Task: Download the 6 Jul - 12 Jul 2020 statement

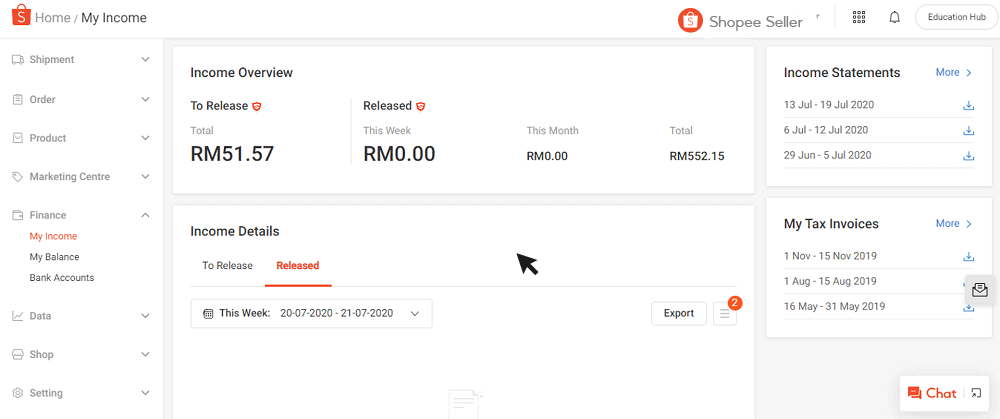Action: pyautogui.click(x=968, y=130)
